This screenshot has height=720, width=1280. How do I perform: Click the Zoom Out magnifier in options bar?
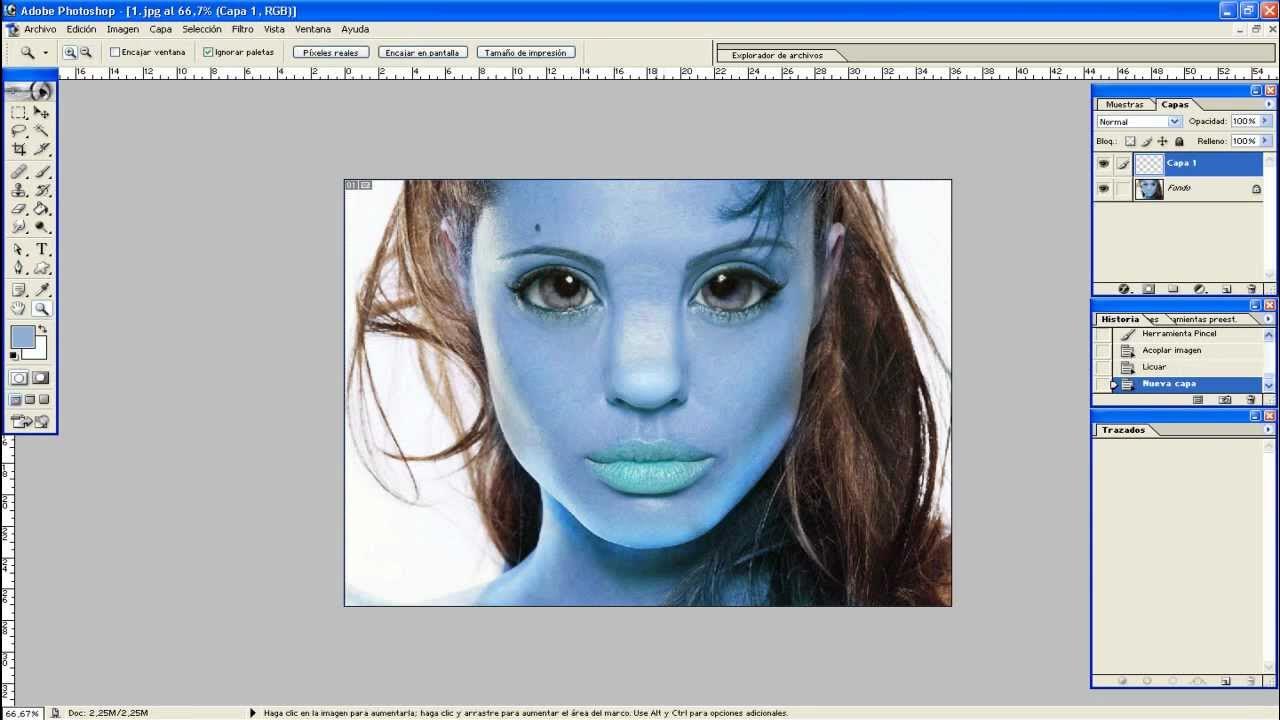86,52
